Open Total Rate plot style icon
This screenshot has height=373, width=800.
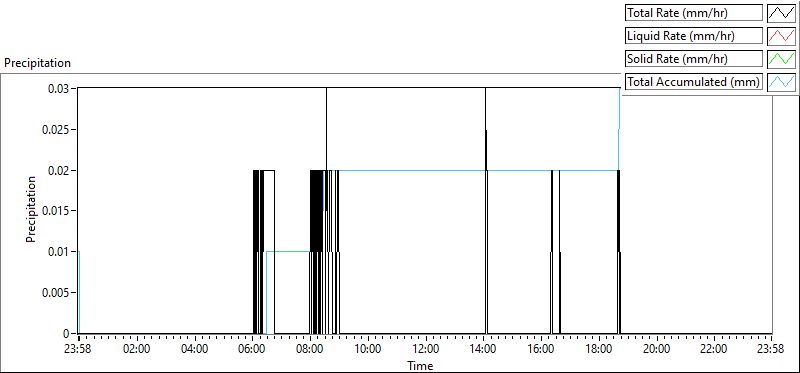[x=781, y=13]
